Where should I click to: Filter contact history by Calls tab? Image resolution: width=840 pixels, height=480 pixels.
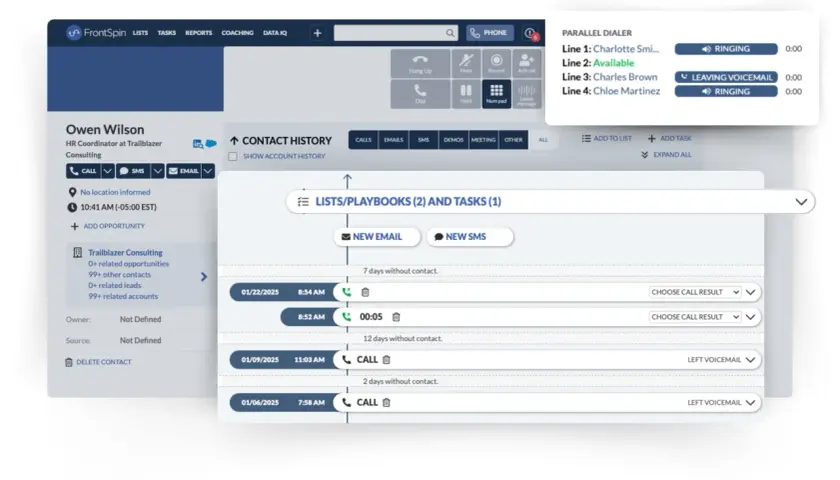pos(363,140)
